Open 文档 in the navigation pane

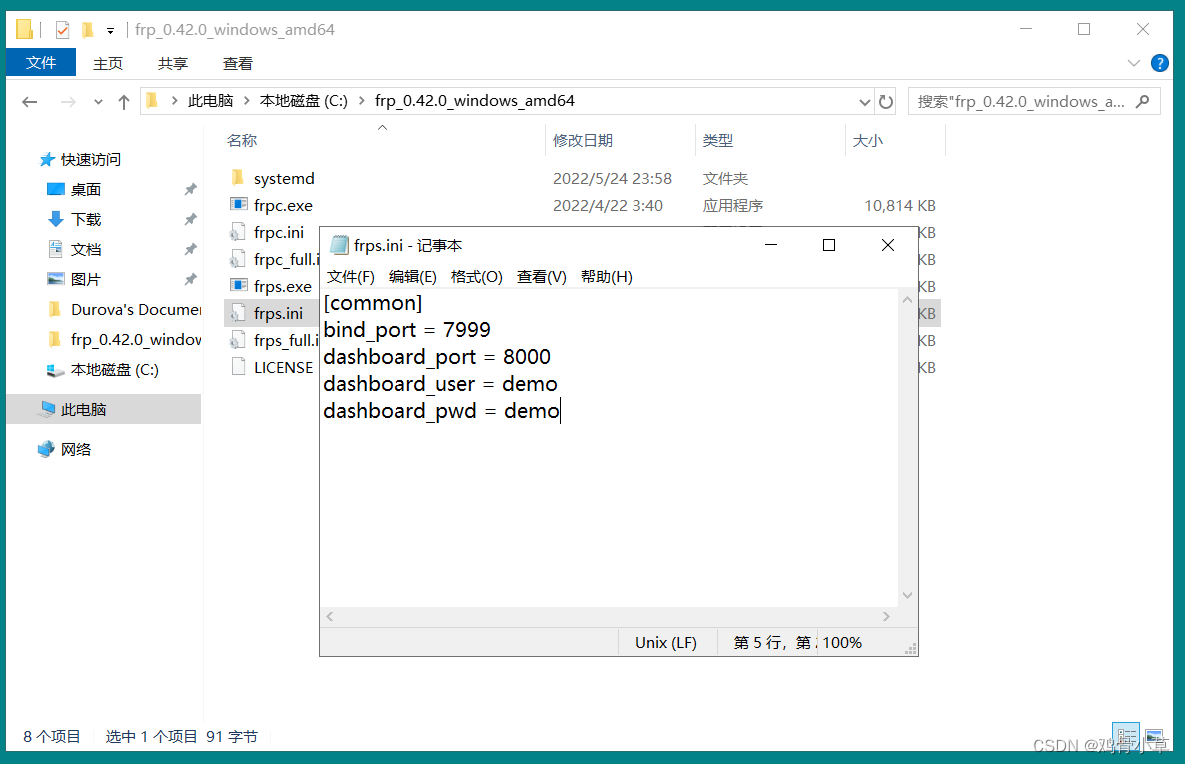(85, 249)
